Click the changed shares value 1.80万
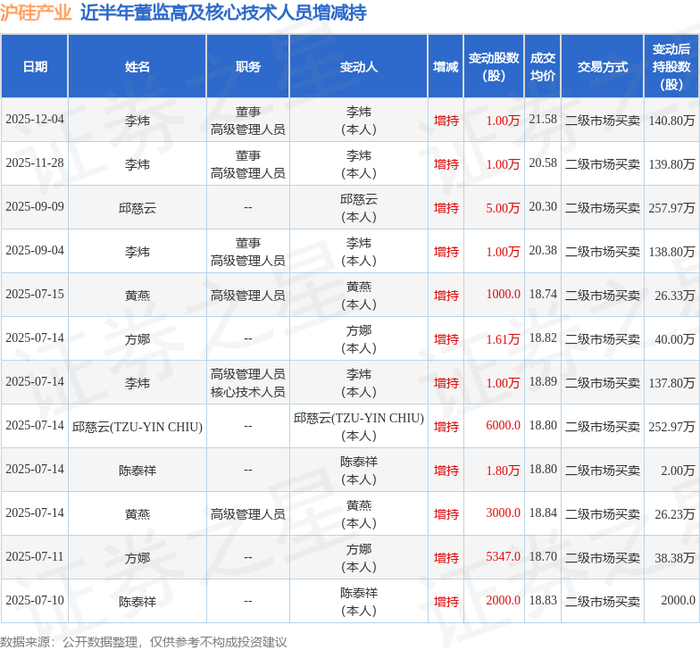 point(503,471)
